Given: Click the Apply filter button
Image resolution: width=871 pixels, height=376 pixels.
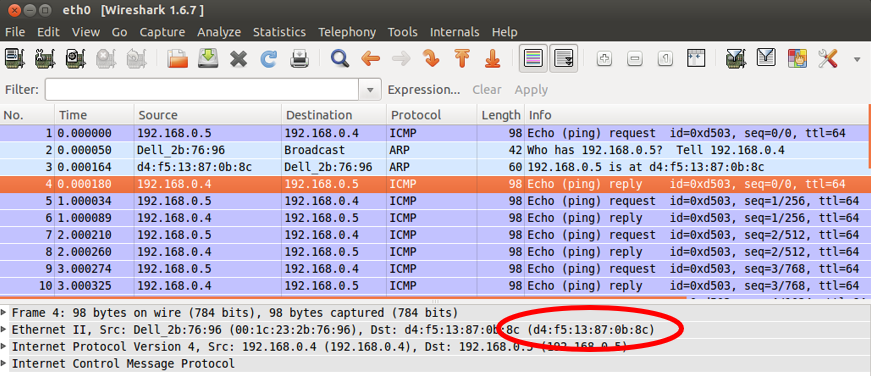Looking at the screenshot, I should tap(531, 89).
